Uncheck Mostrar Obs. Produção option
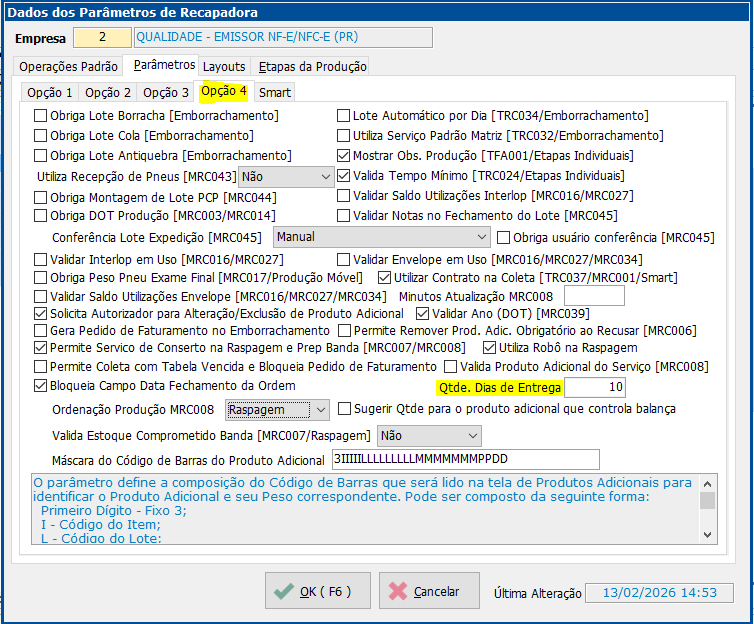This screenshot has height=624, width=754. click(345, 156)
